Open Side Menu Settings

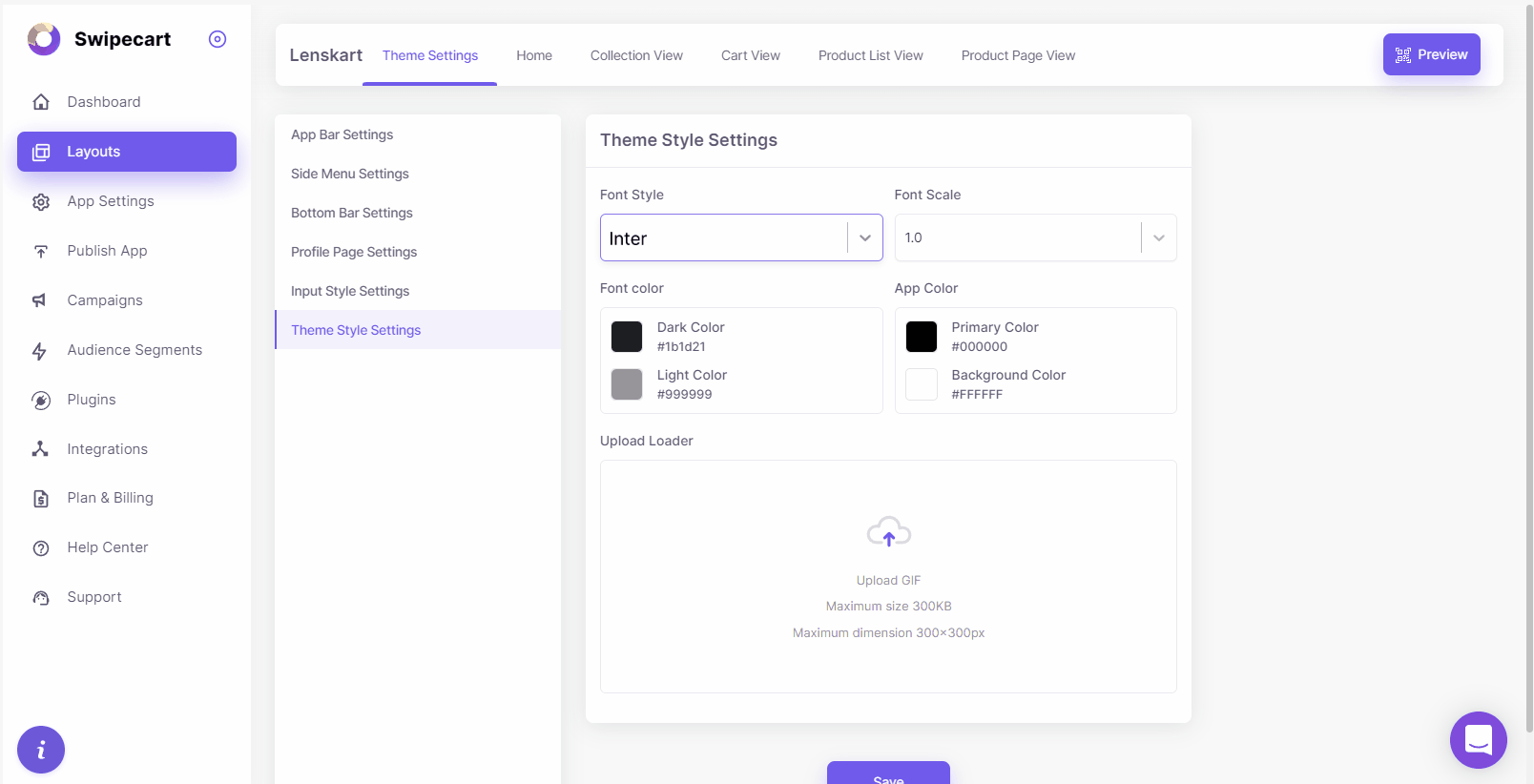pos(418,174)
